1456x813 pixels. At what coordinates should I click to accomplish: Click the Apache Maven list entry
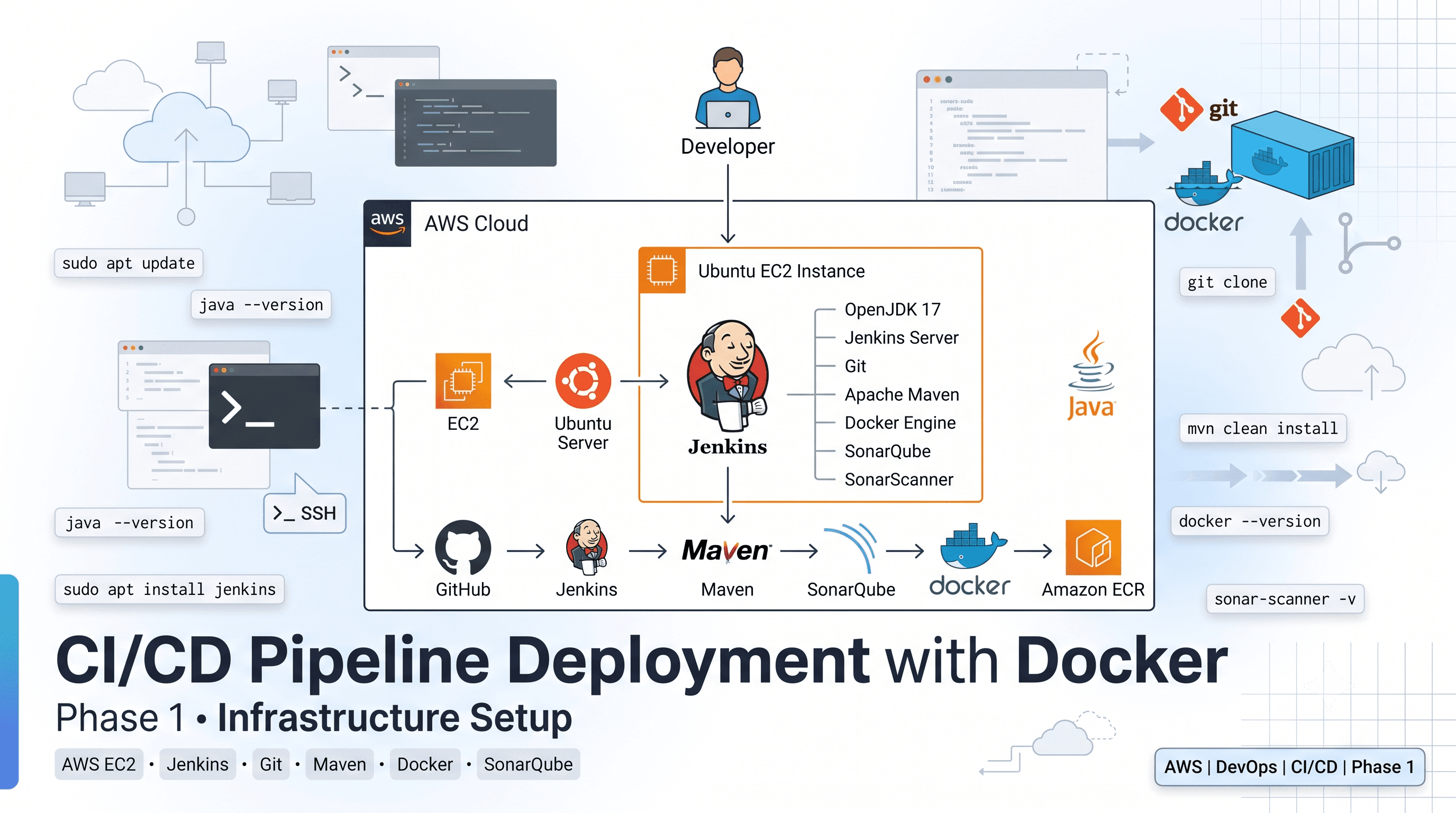coord(902,394)
